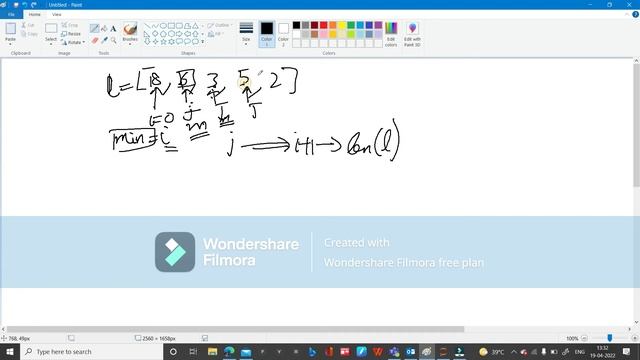Click zoom in plus button
Screen dimensions: 640x360
point(634,338)
